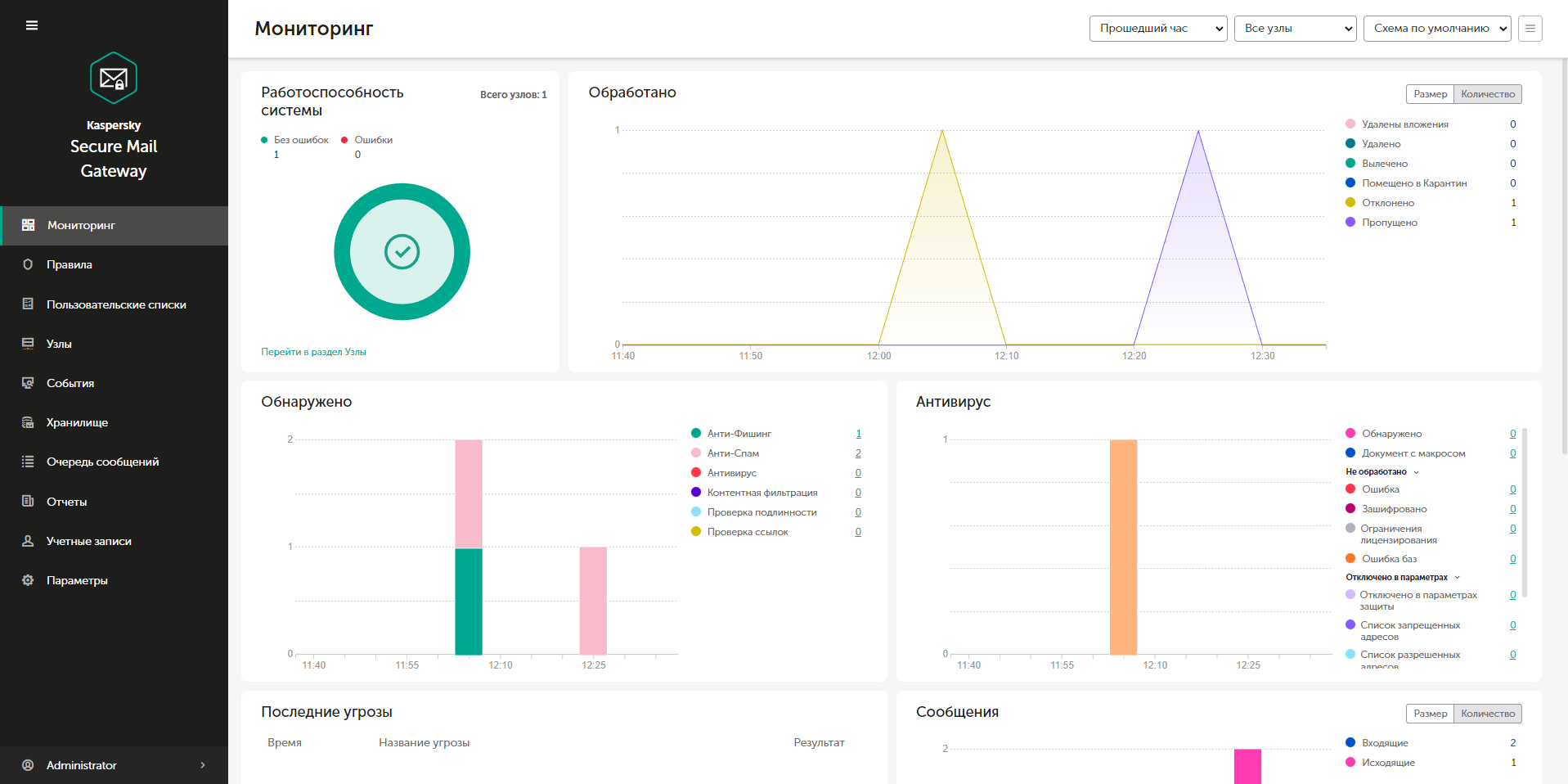Switch Сообщения chart to Размер
The width and height of the screenshot is (1568, 784).
point(1431,714)
